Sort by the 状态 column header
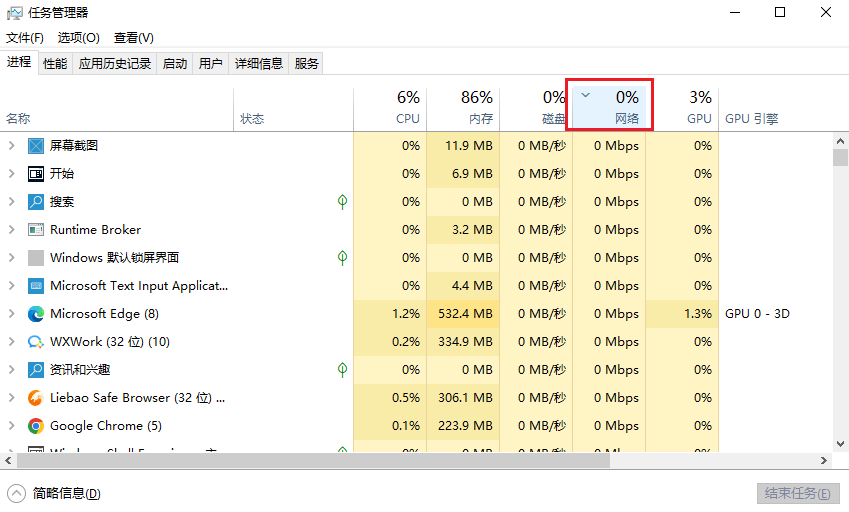 pyautogui.click(x=293, y=109)
